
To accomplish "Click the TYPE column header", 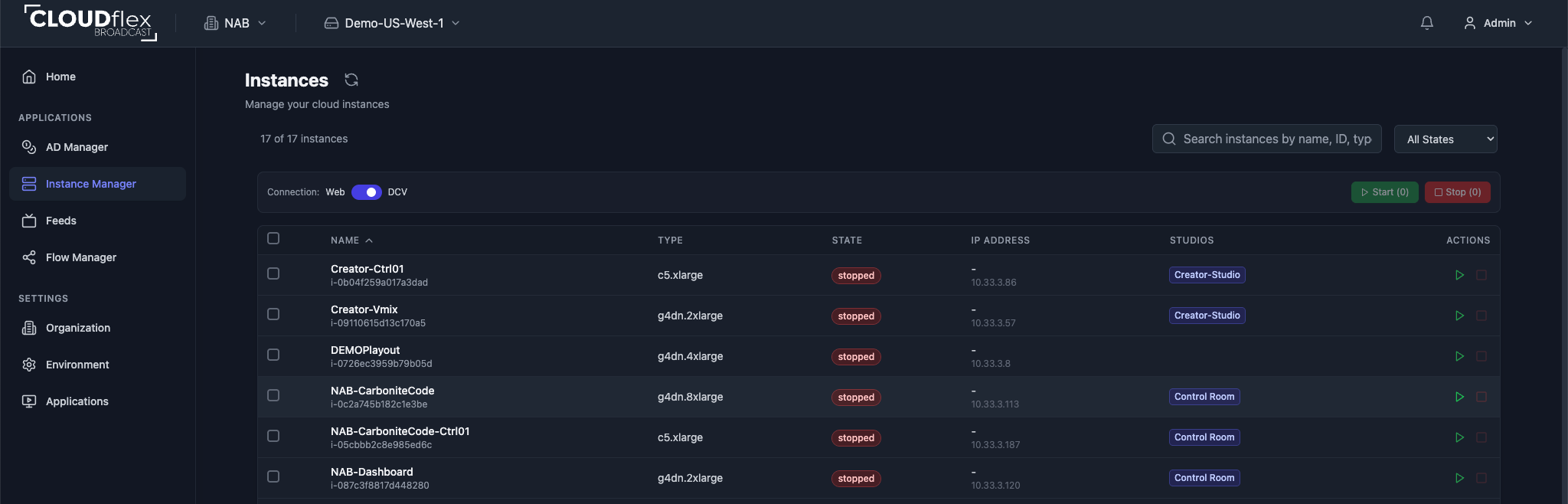I will click(670, 241).
